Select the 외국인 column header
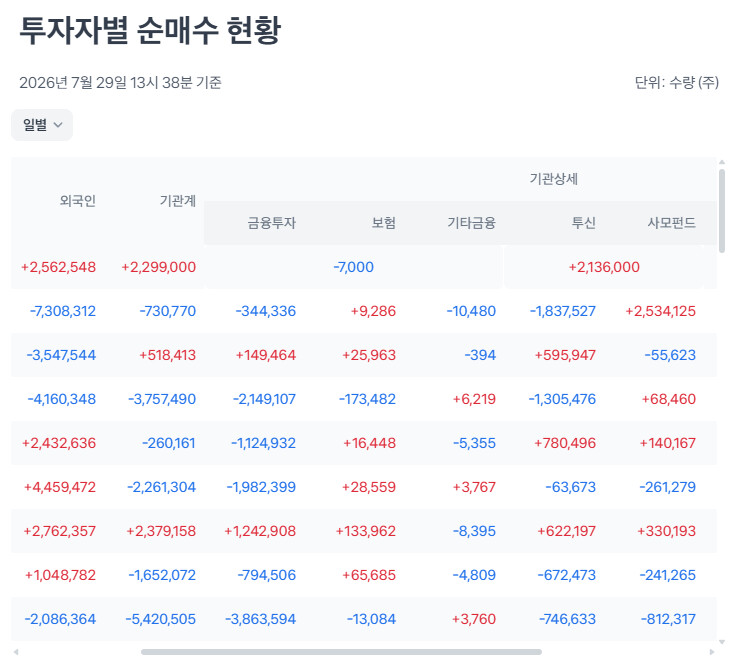Screen dimensions: 741x657 point(78,201)
